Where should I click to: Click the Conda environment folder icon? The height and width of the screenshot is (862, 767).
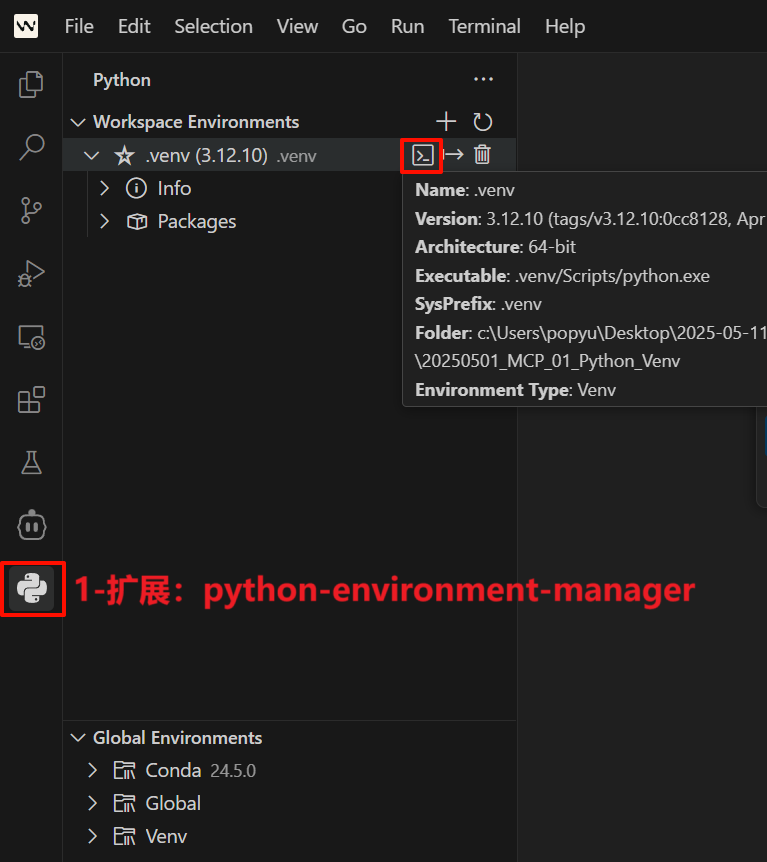124,771
